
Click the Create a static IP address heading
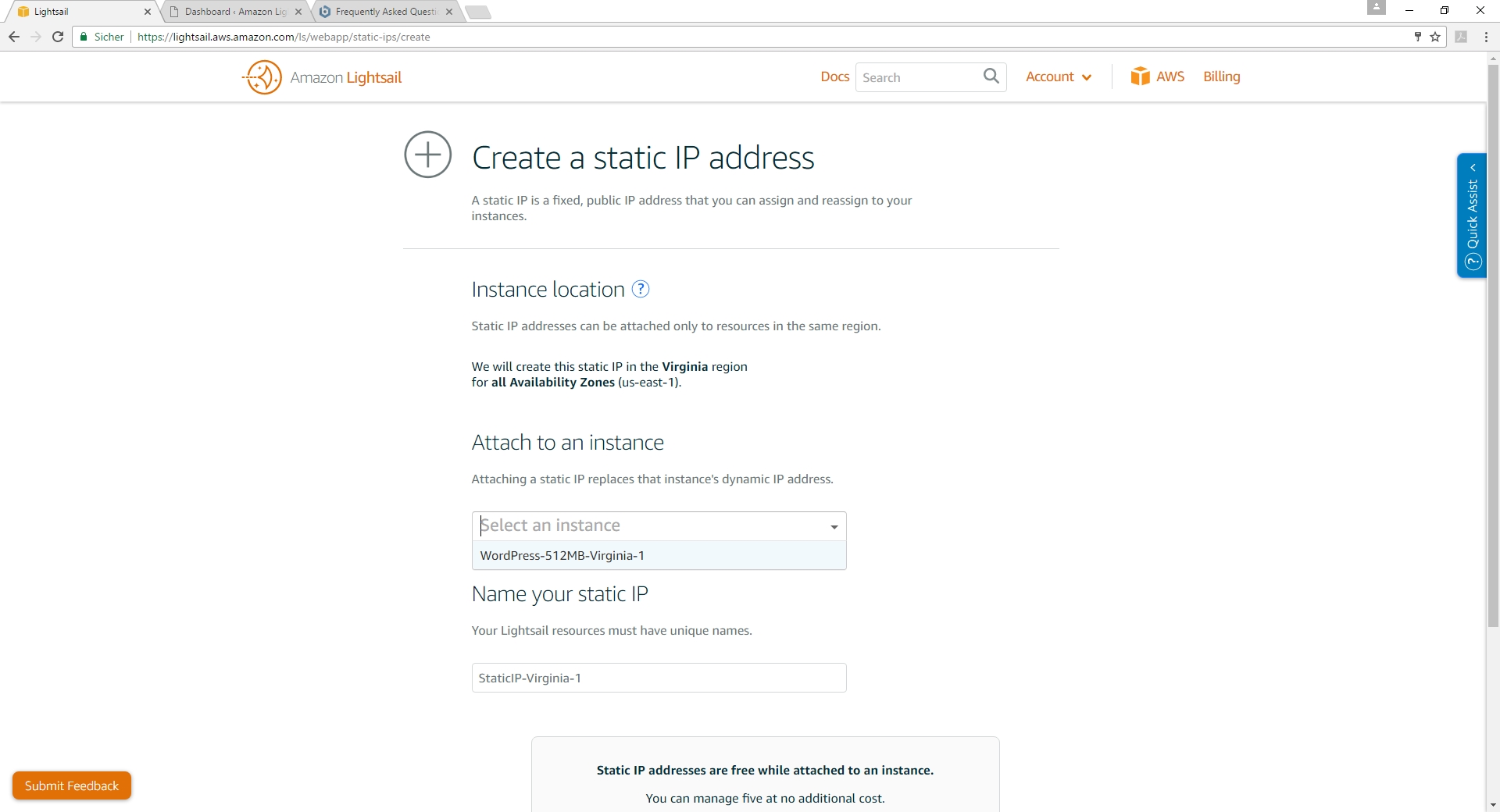click(643, 158)
